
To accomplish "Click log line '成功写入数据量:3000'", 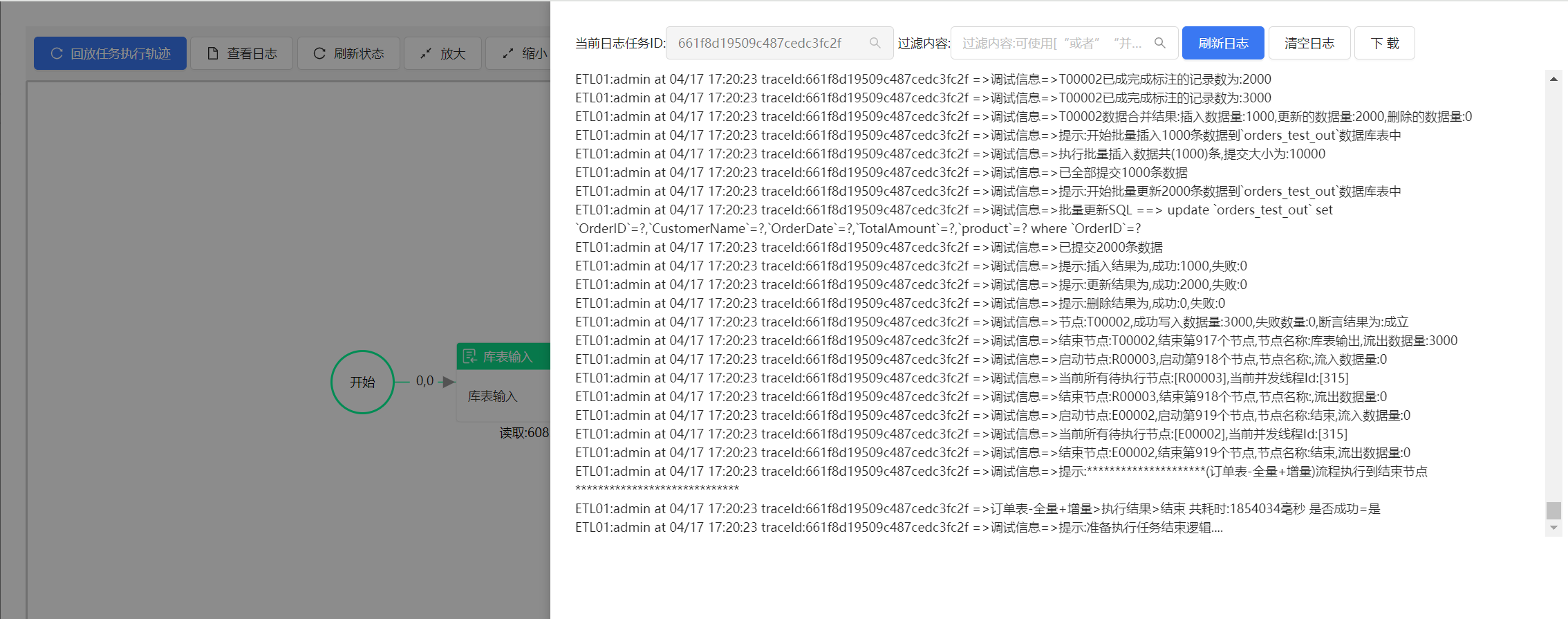I will click(992, 322).
